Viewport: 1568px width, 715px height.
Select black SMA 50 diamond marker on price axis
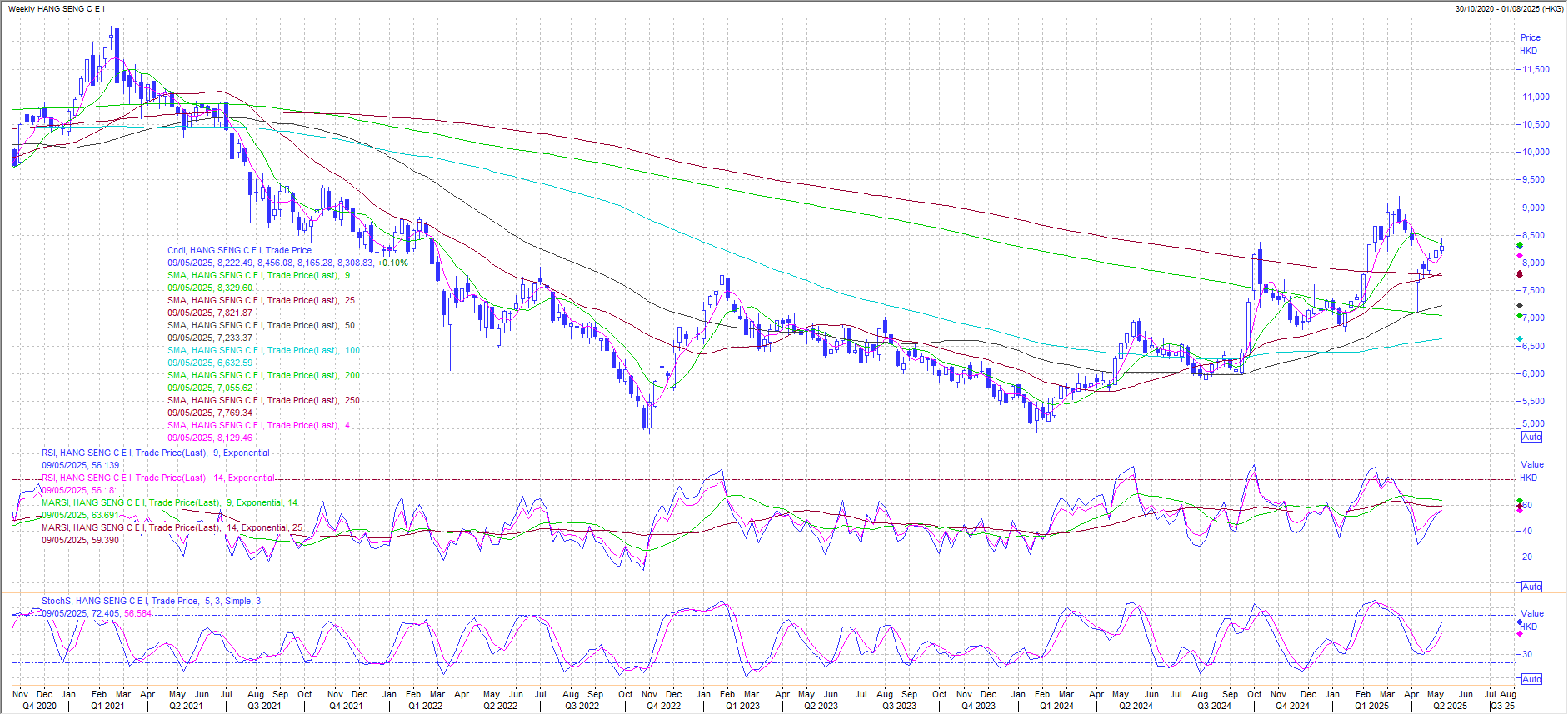pos(1520,305)
